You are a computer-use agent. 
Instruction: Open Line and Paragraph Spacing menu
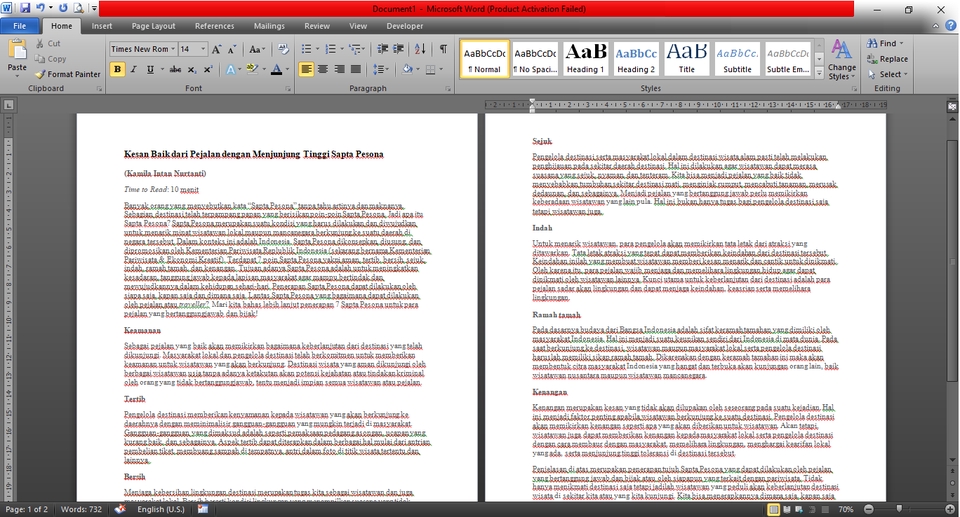[381, 69]
